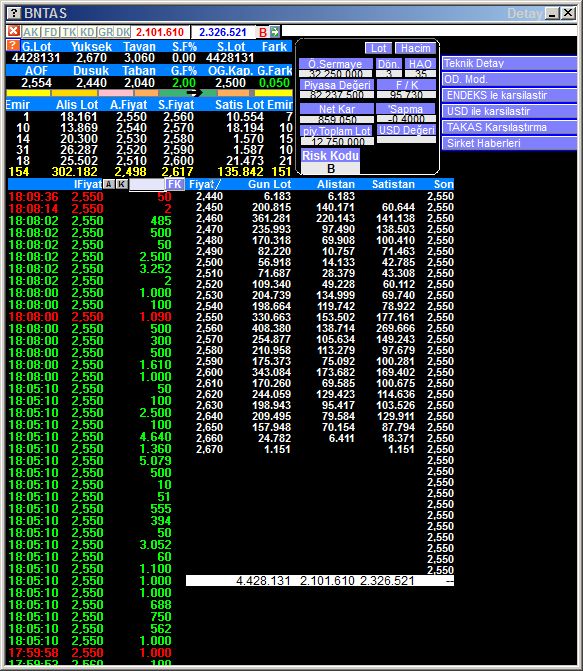Viewport: 583px width, 671px height.
Task: Click the KD toolbar button
Action: click(x=88, y=32)
